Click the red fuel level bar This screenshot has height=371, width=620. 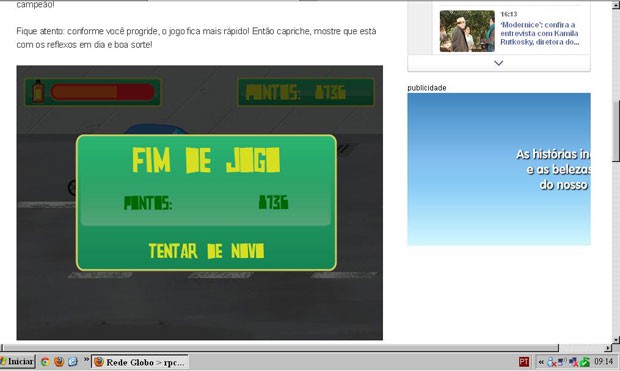[x=102, y=92]
